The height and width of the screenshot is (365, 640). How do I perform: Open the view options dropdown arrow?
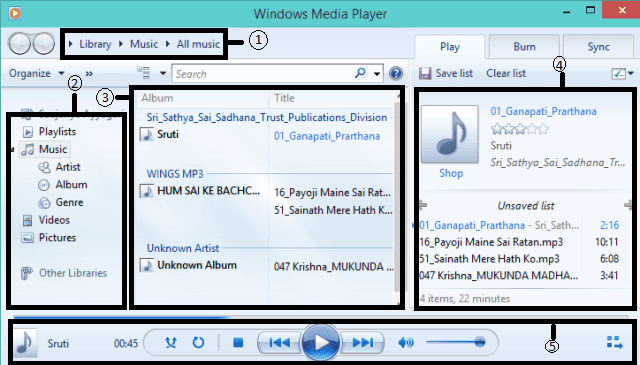pyautogui.click(x=163, y=73)
